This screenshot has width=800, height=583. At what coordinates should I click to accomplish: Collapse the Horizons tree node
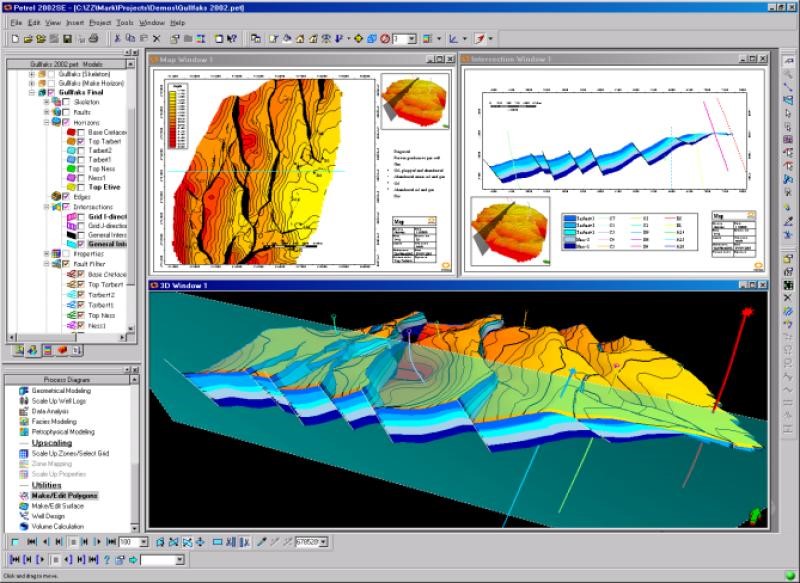tap(46, 122)
